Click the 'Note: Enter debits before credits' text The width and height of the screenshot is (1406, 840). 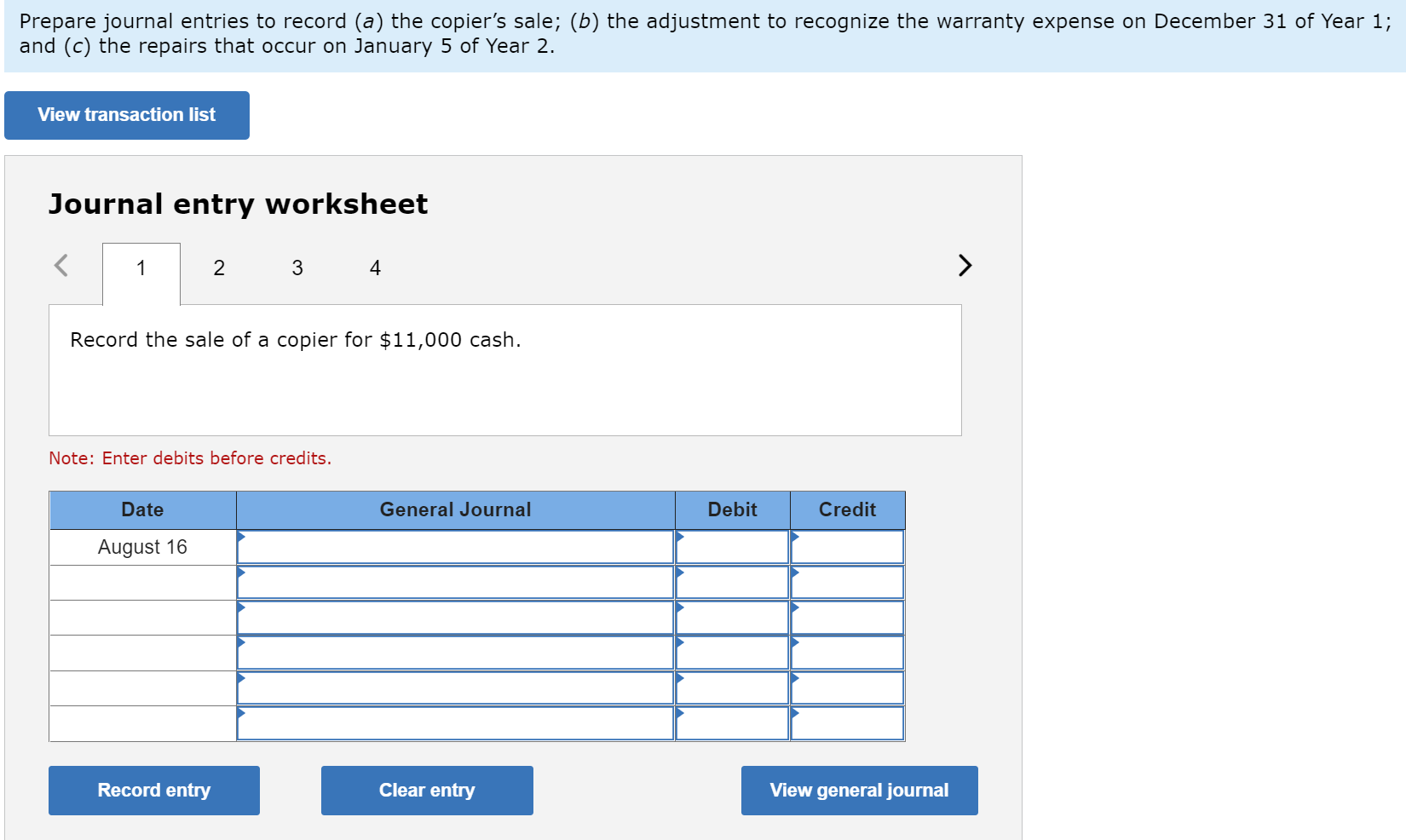190,458
